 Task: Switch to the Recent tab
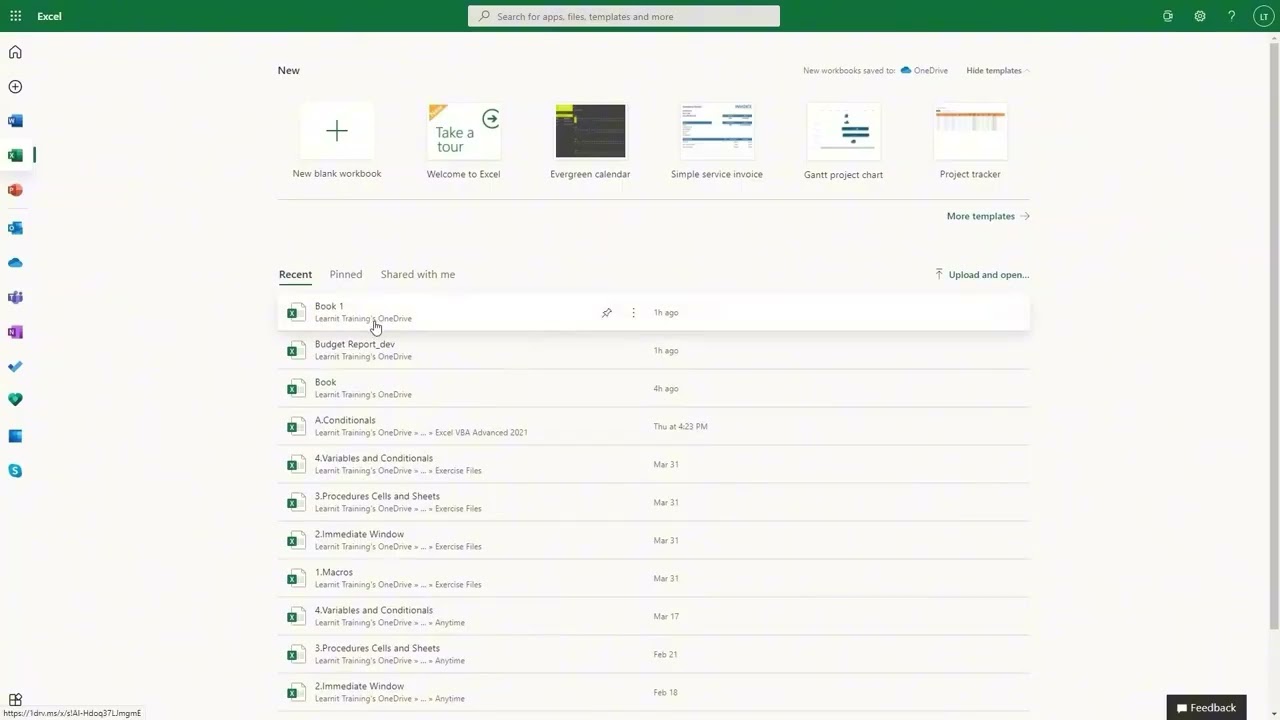click(x=295, y=274)
